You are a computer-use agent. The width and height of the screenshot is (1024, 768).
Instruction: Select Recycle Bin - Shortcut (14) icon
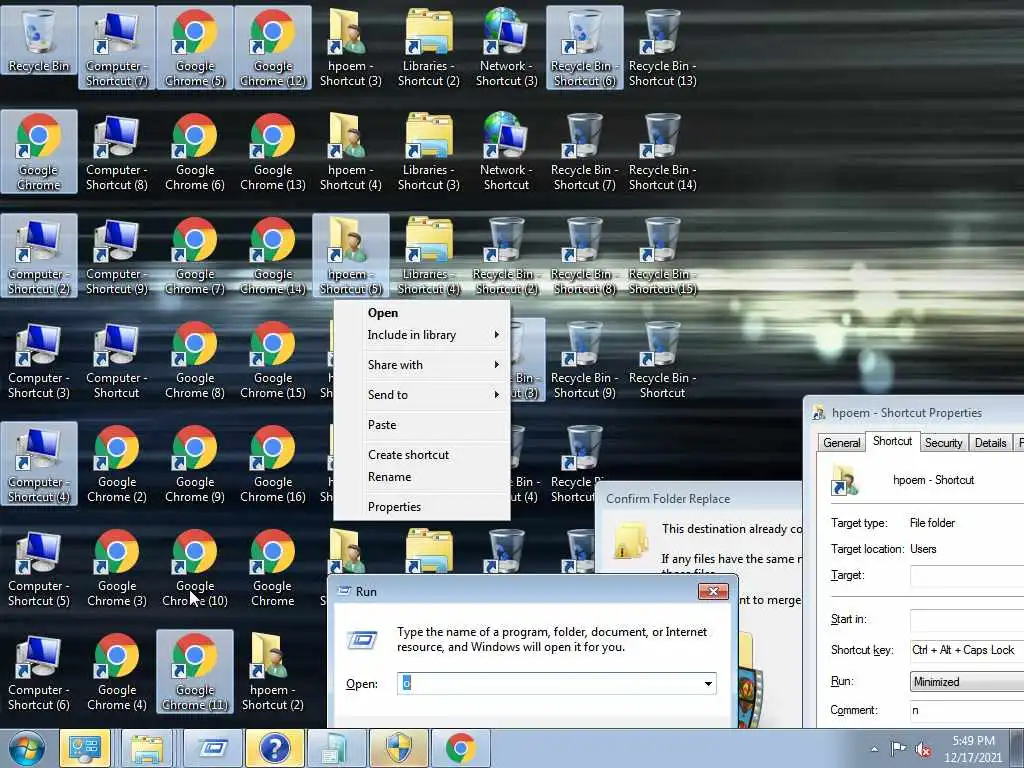coord(663,152)
